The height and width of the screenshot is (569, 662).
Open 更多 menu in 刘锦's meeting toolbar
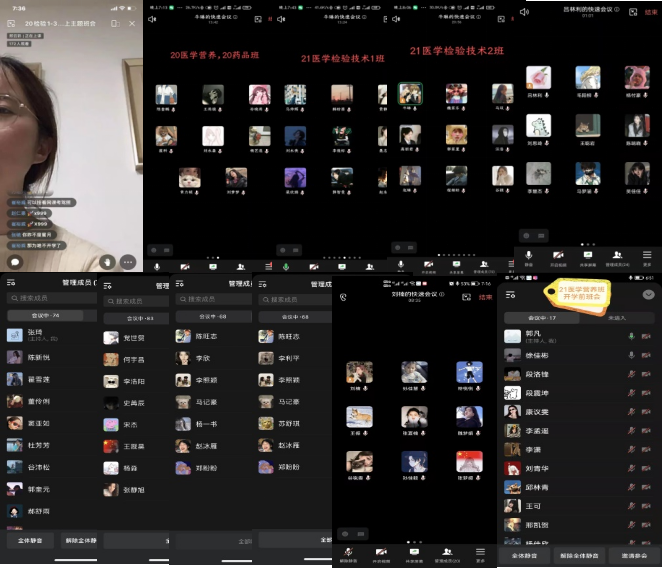(480, 552)
